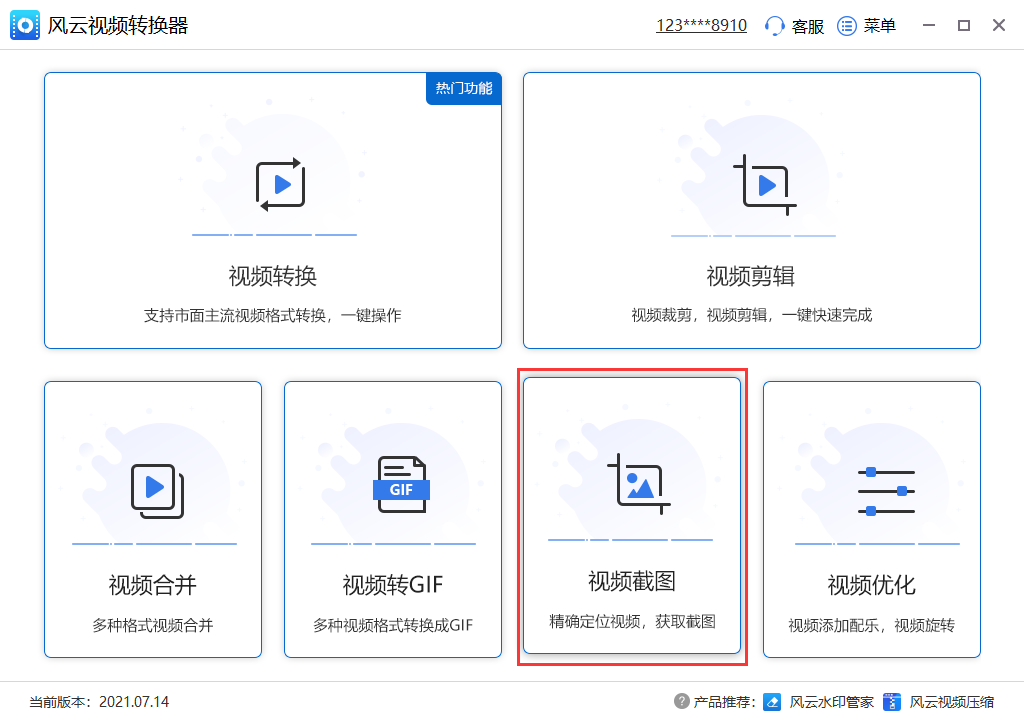Click the 菜单 list icon

(846, 26)
